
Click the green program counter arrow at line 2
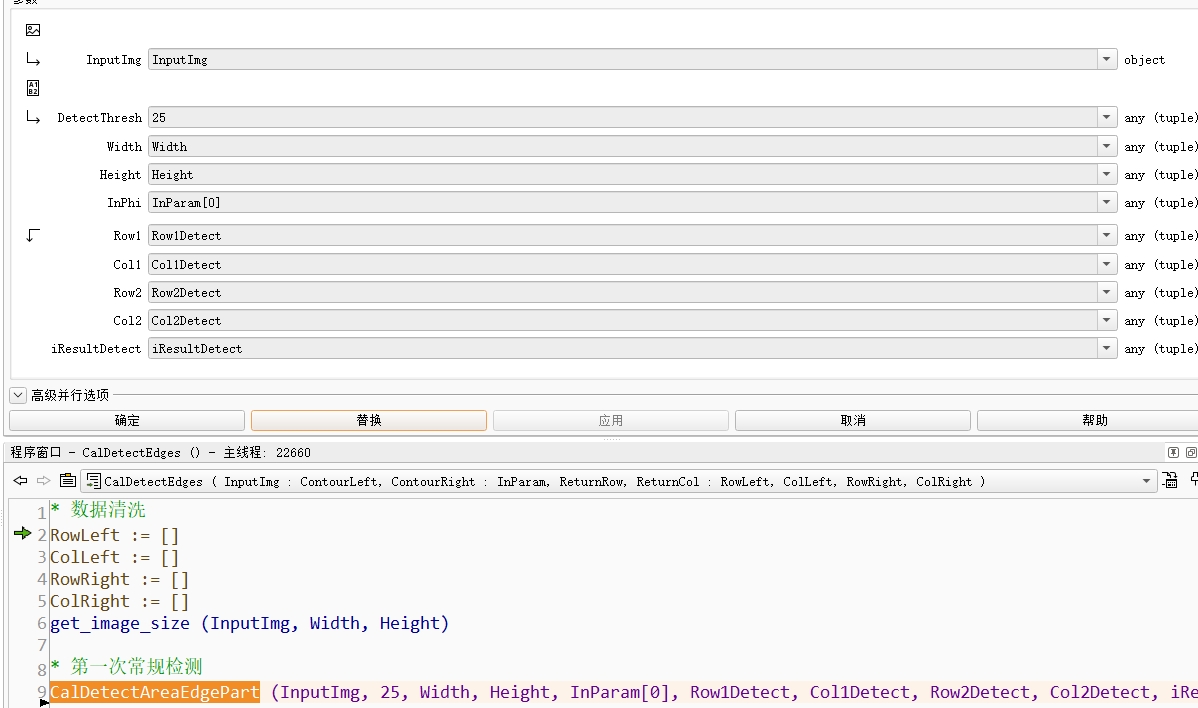pos(22,534)
